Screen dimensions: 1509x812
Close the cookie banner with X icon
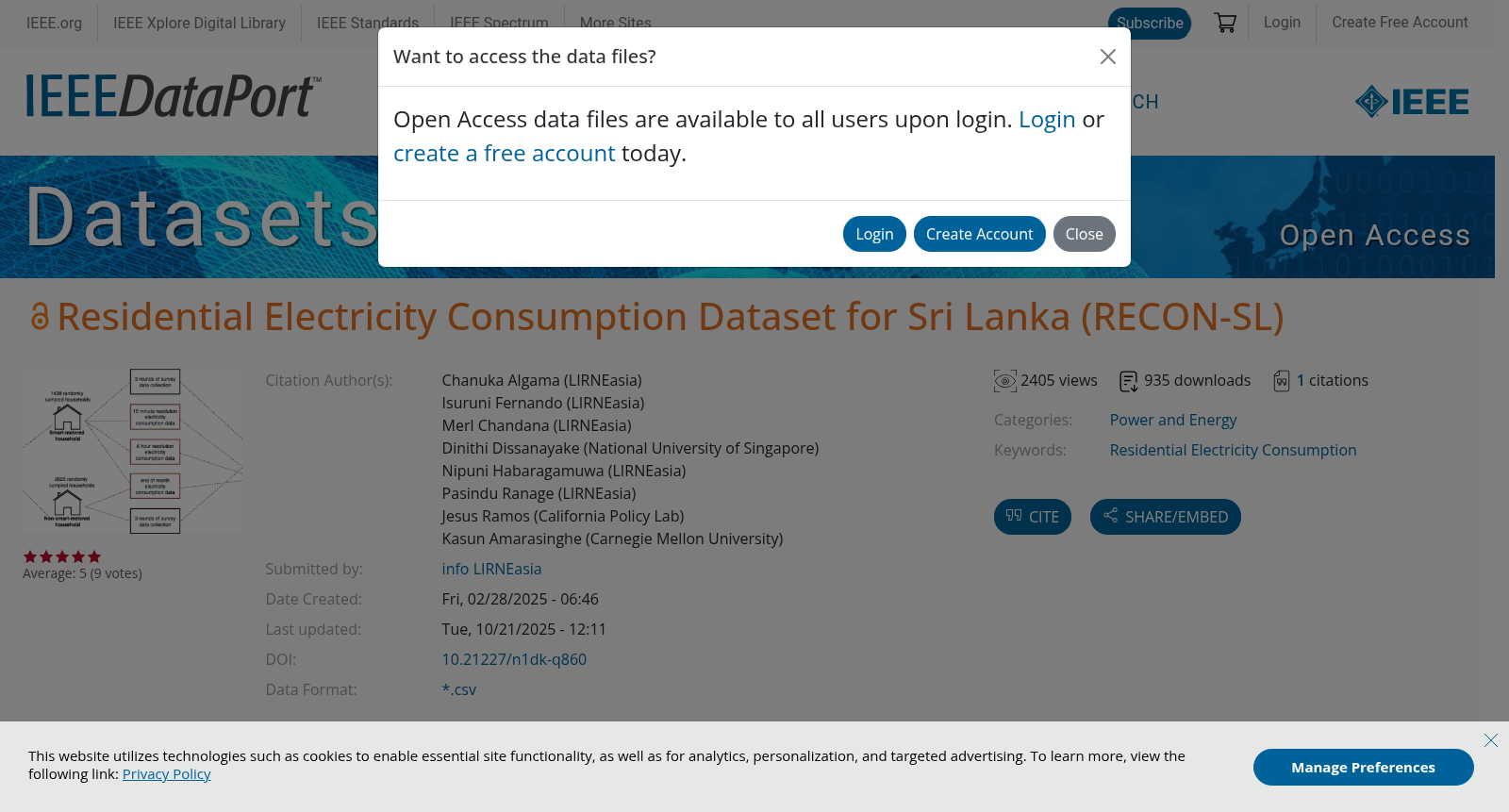tap(1491, 740)
